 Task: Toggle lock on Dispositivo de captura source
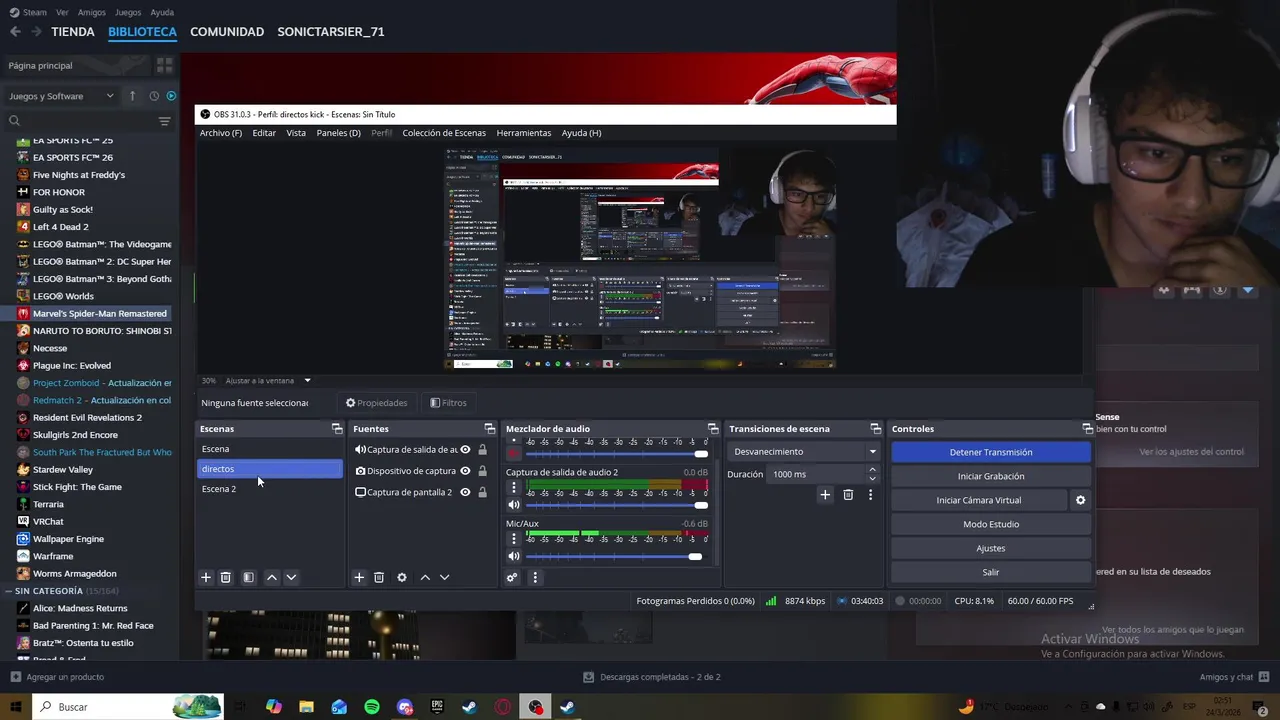[482, 471]
